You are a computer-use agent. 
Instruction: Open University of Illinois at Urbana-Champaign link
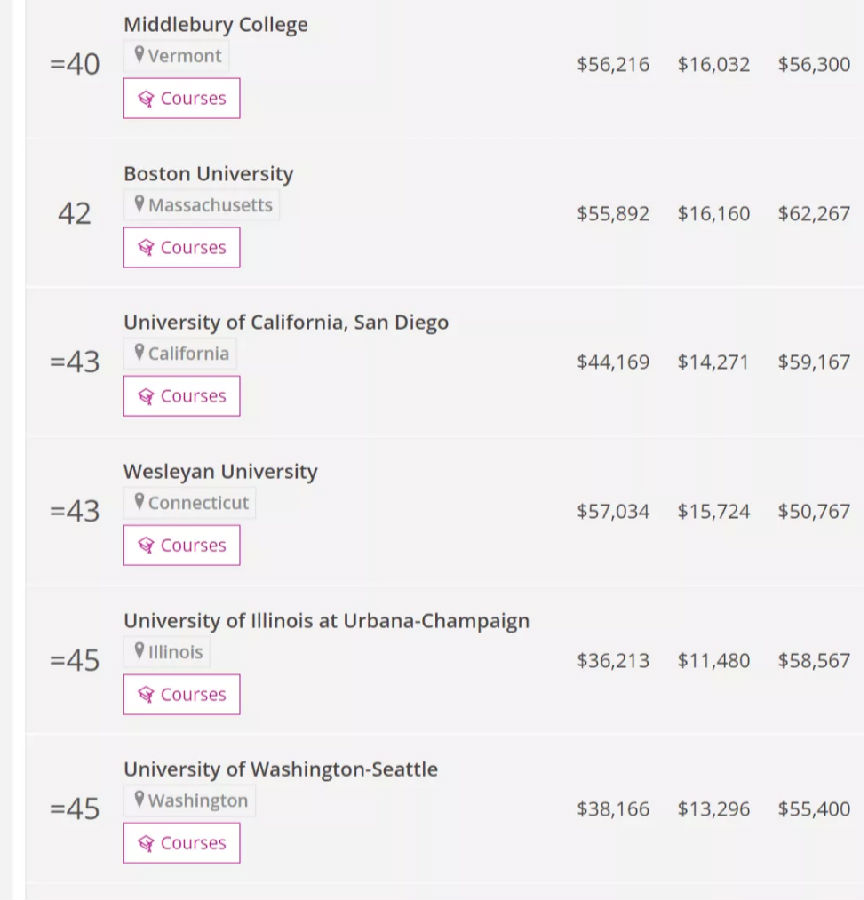coord(326,621)
